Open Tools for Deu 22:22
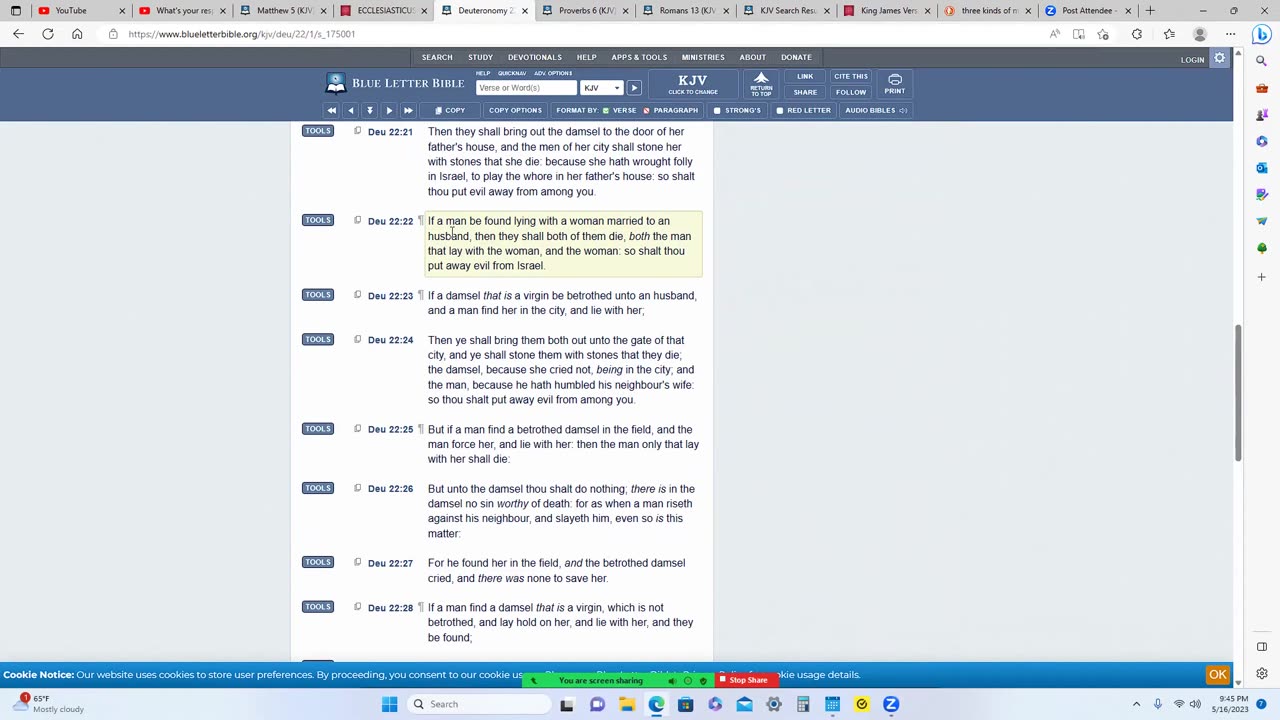This screenshot has height=720, width=1280. click(x=318, y=220)
